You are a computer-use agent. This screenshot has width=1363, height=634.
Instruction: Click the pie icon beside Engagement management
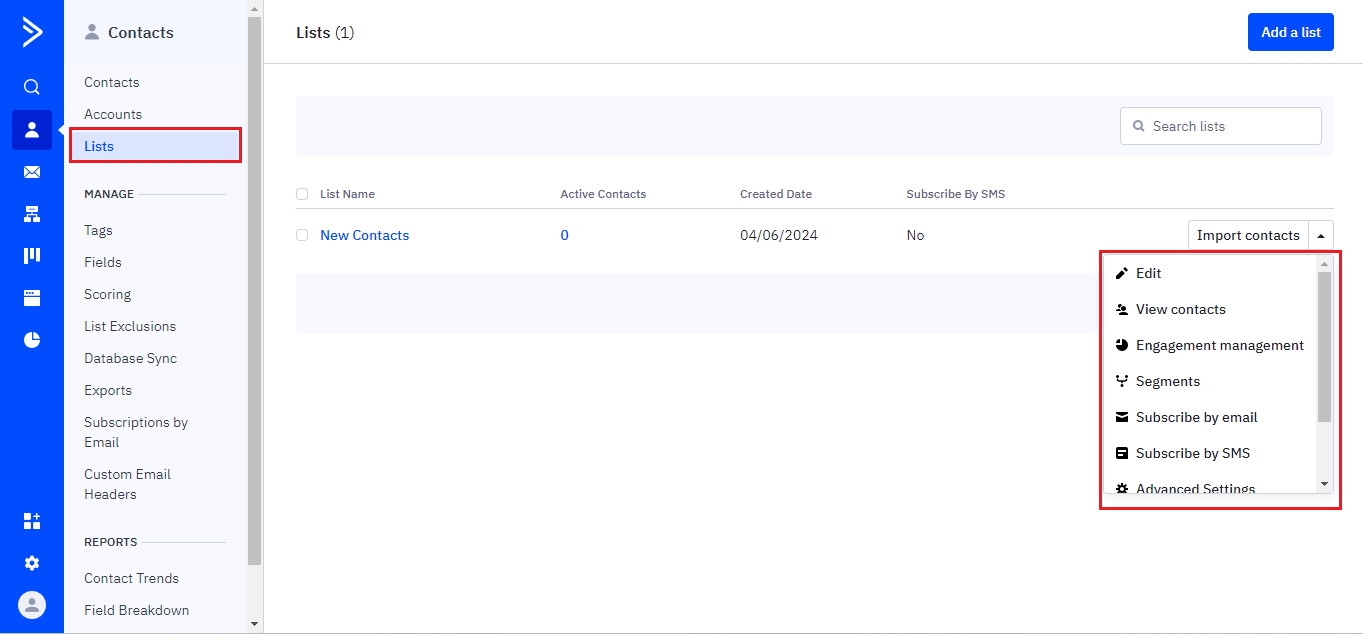pos(1122,345)
